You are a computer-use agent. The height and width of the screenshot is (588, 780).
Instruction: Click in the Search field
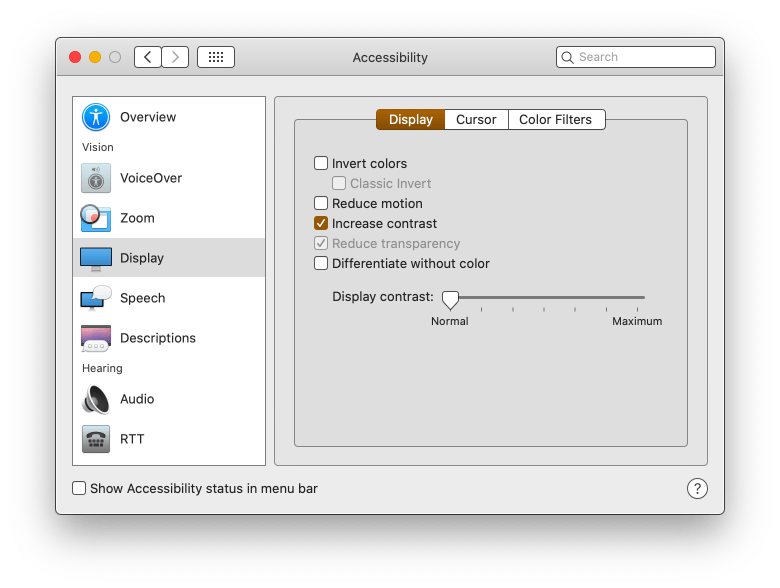click(636, 57)
